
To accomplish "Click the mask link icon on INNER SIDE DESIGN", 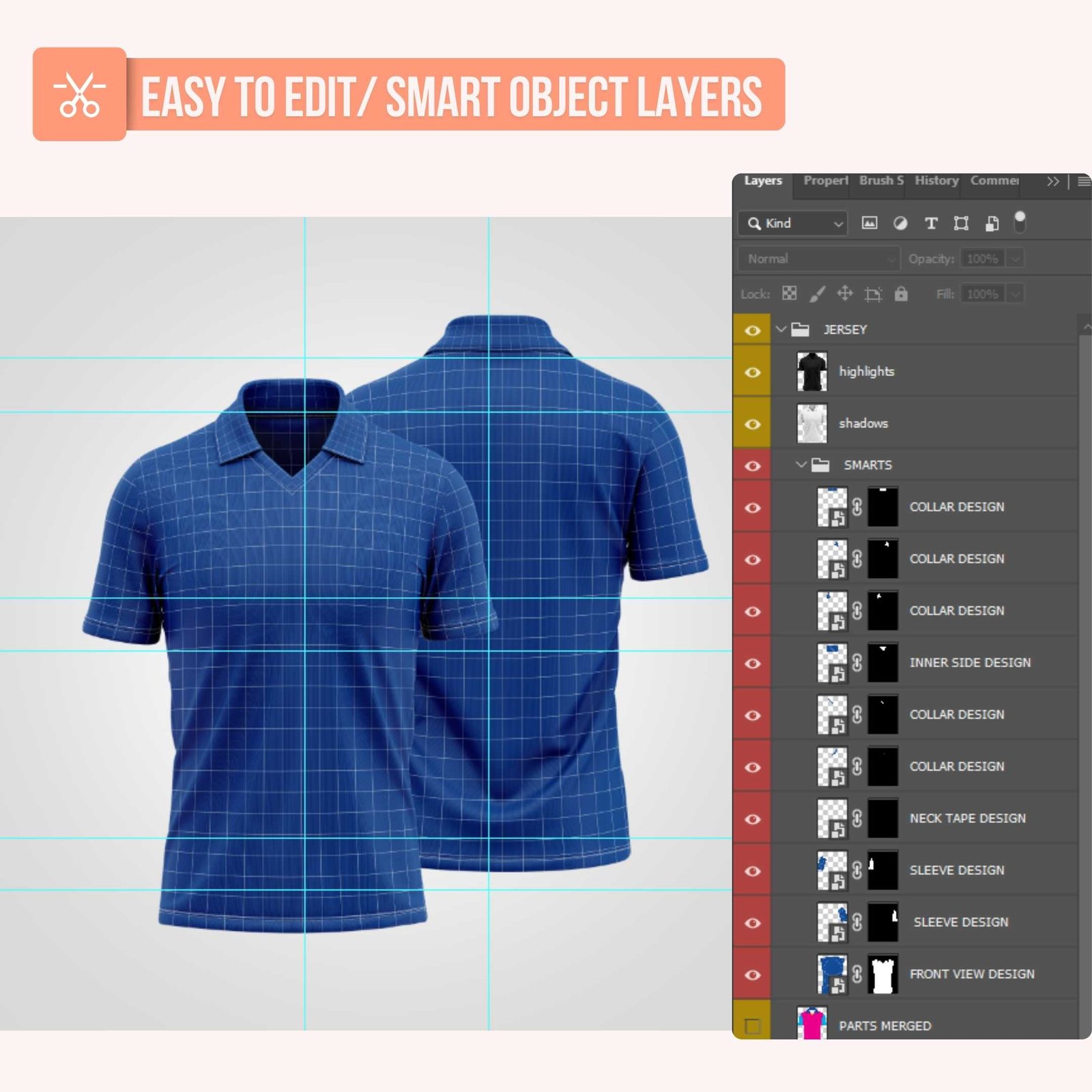I will [x=857, y=663].
